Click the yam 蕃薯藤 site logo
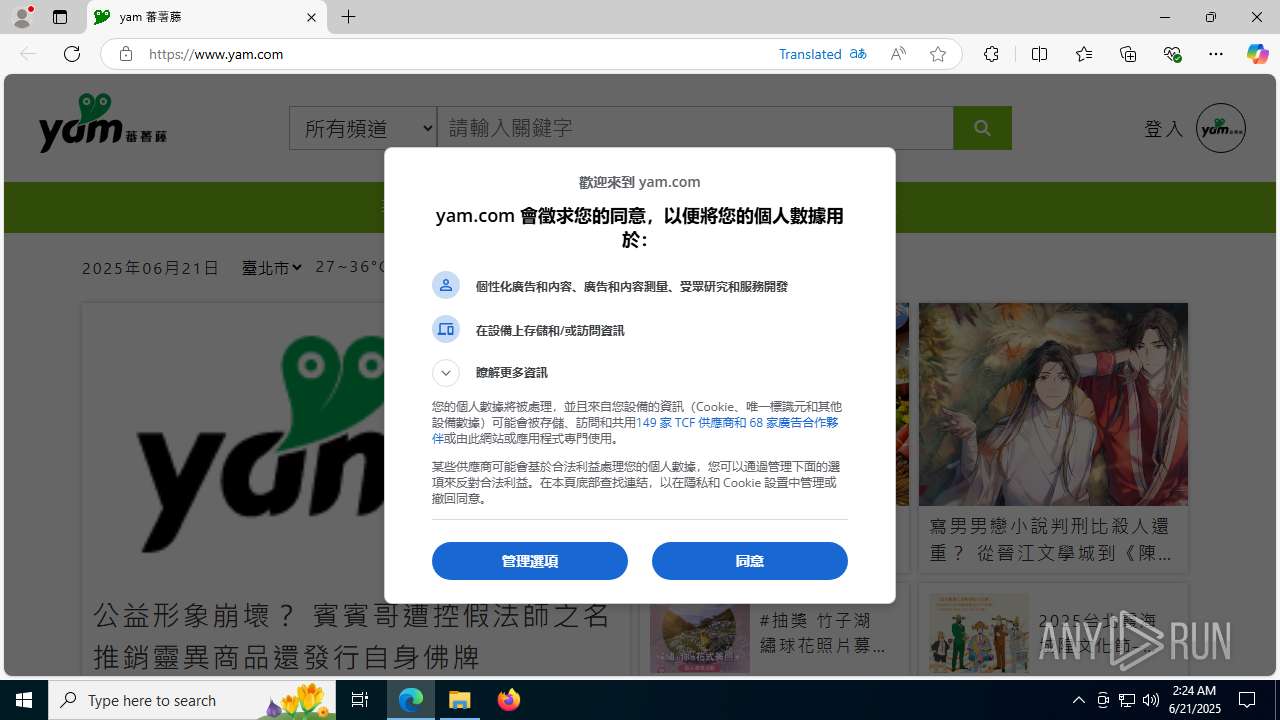This screenshot has height=720, width=1280. point(102,124)
